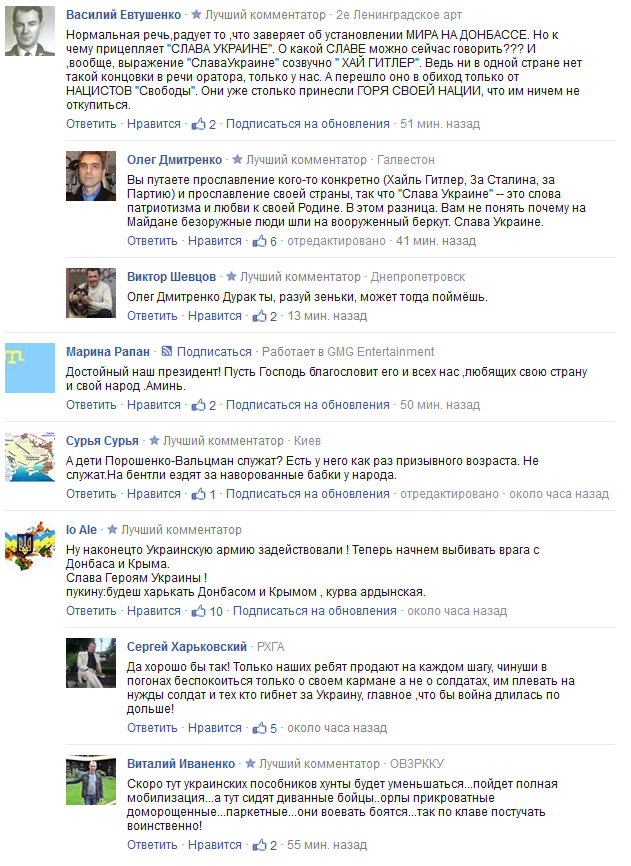This screenshot has height=866, width=631.
Task: Click Ответить under Марина Рапан's comment
Action: coord(91,405)
